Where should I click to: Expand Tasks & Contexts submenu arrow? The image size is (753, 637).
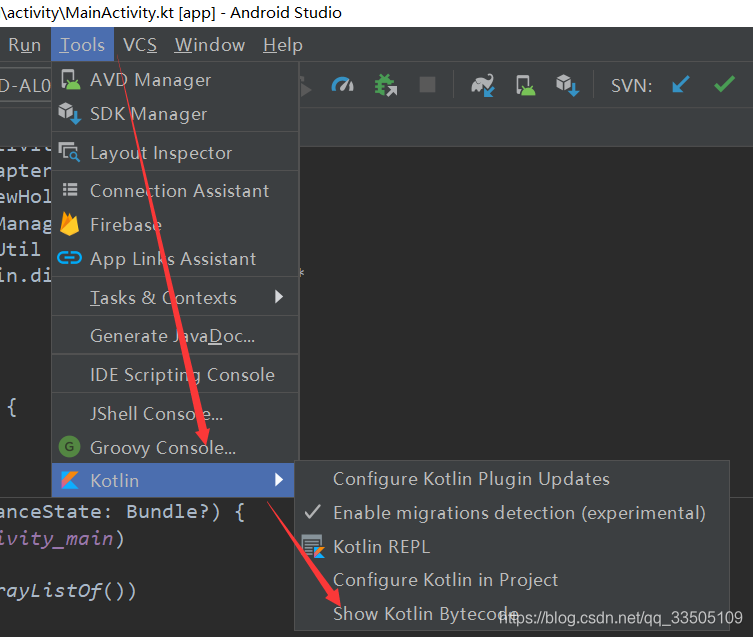(x=279, y=297)
